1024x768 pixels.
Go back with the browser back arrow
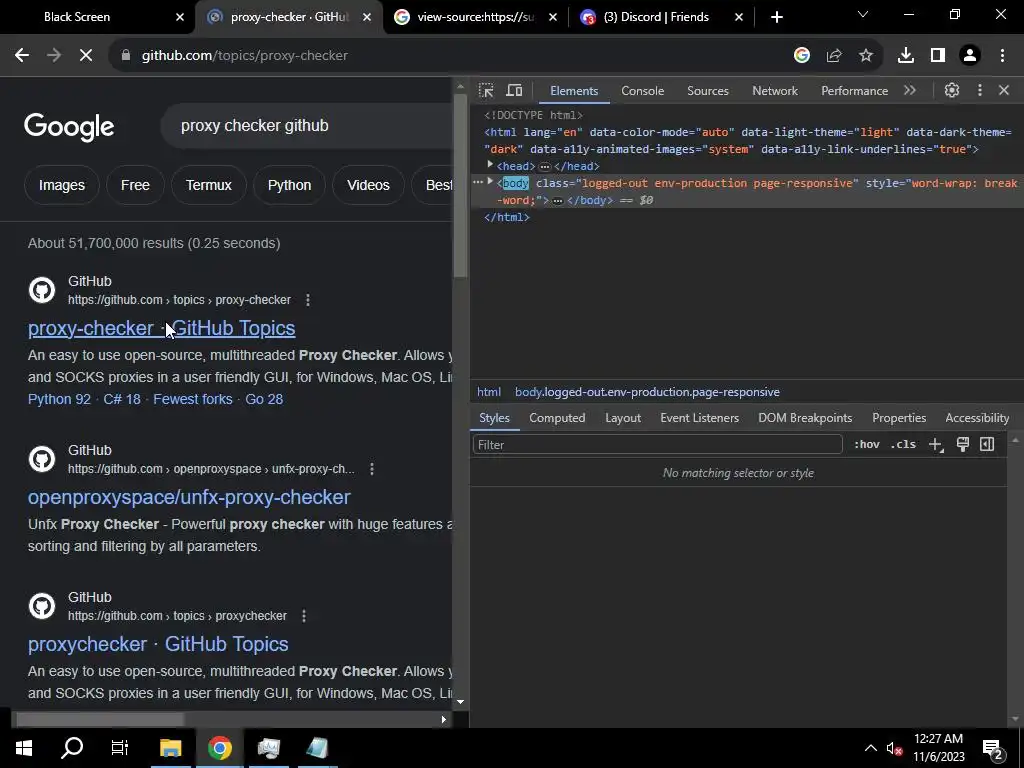22,56
